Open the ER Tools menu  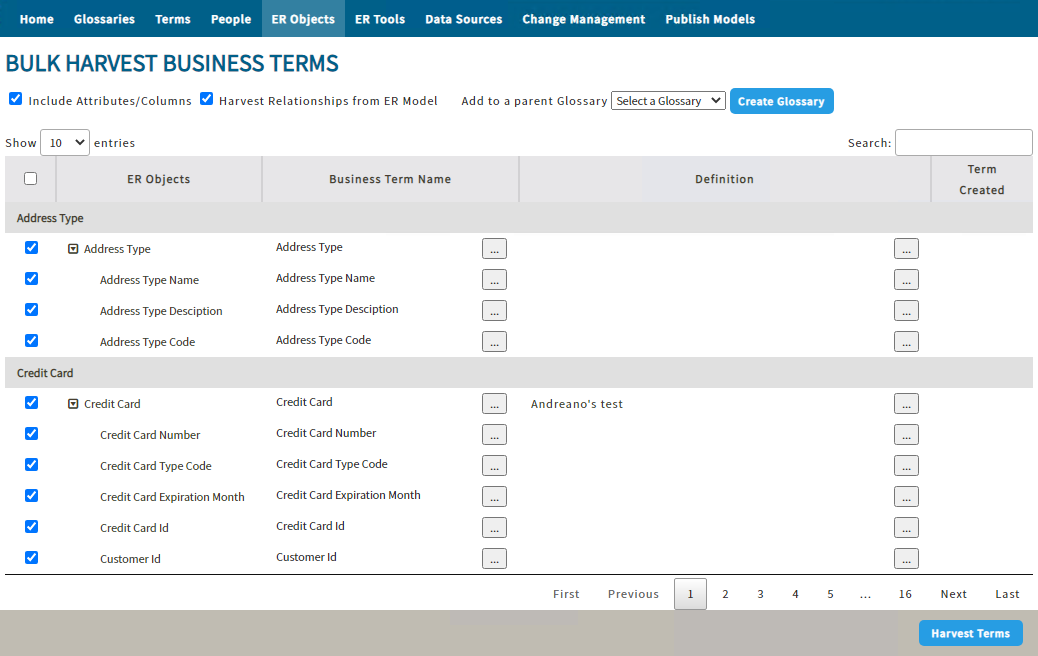pos(380,19)
